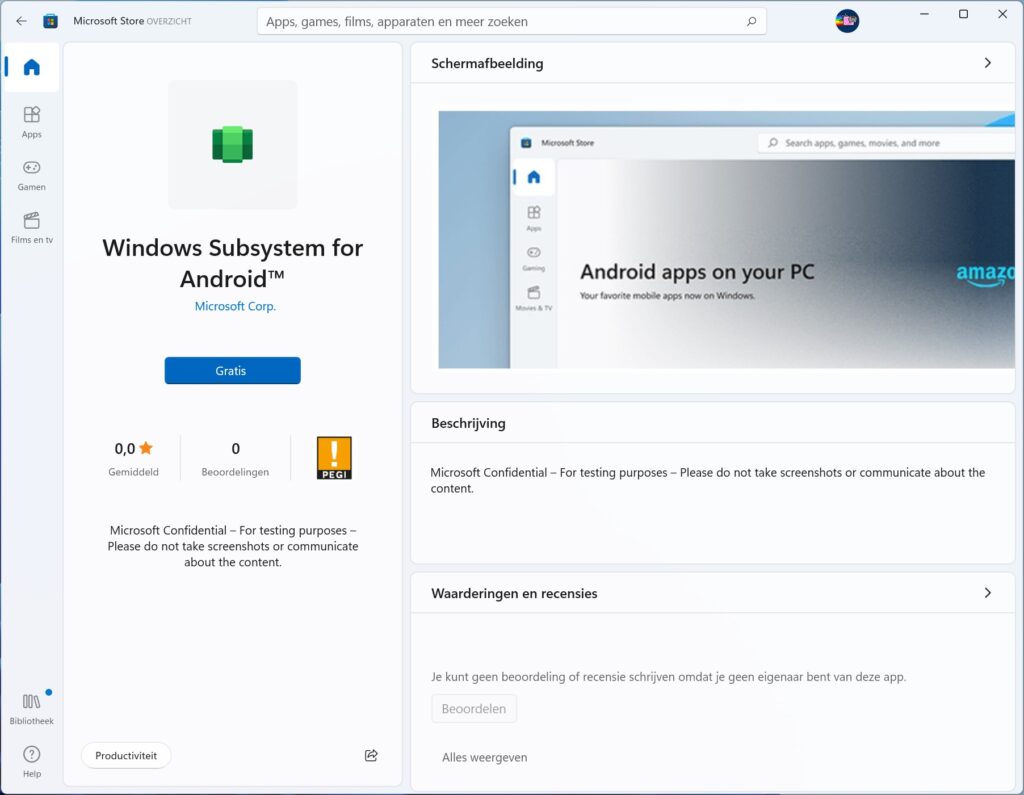Go to the Apps section

tap(32, 121)
